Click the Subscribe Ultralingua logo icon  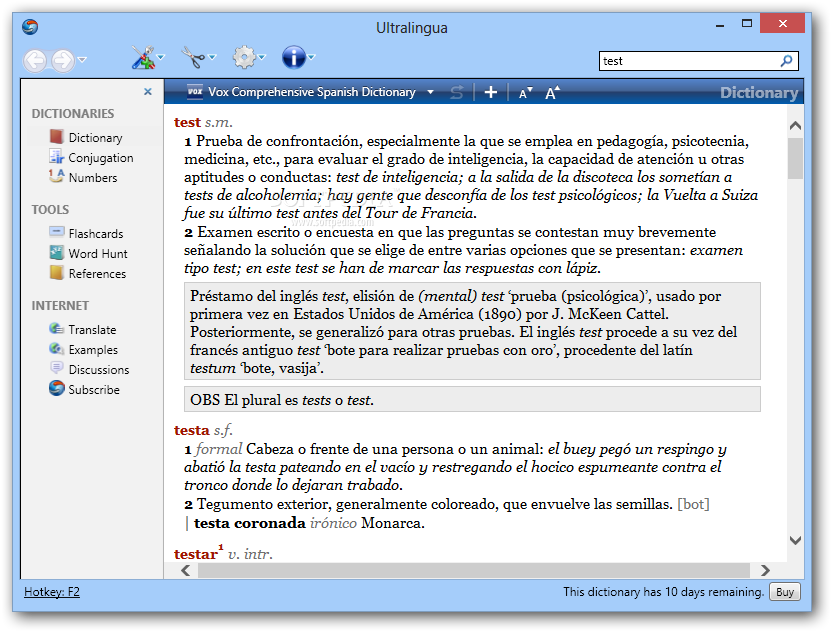[x=56, y=388]
